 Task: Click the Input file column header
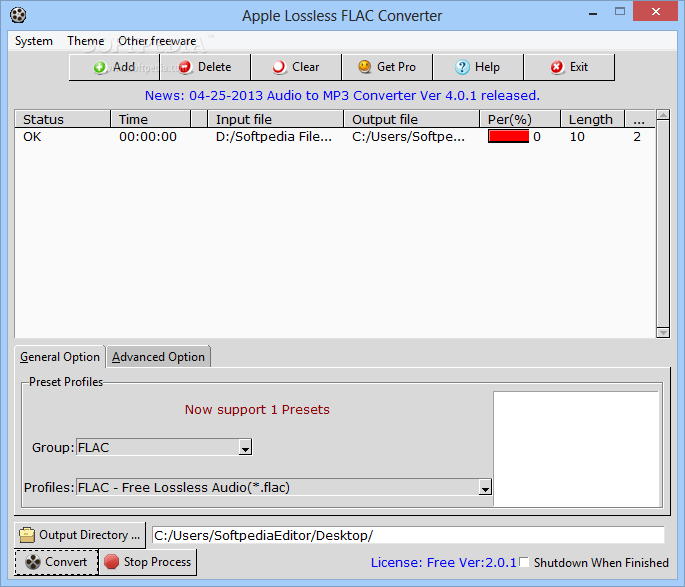(x=275, y=119)
